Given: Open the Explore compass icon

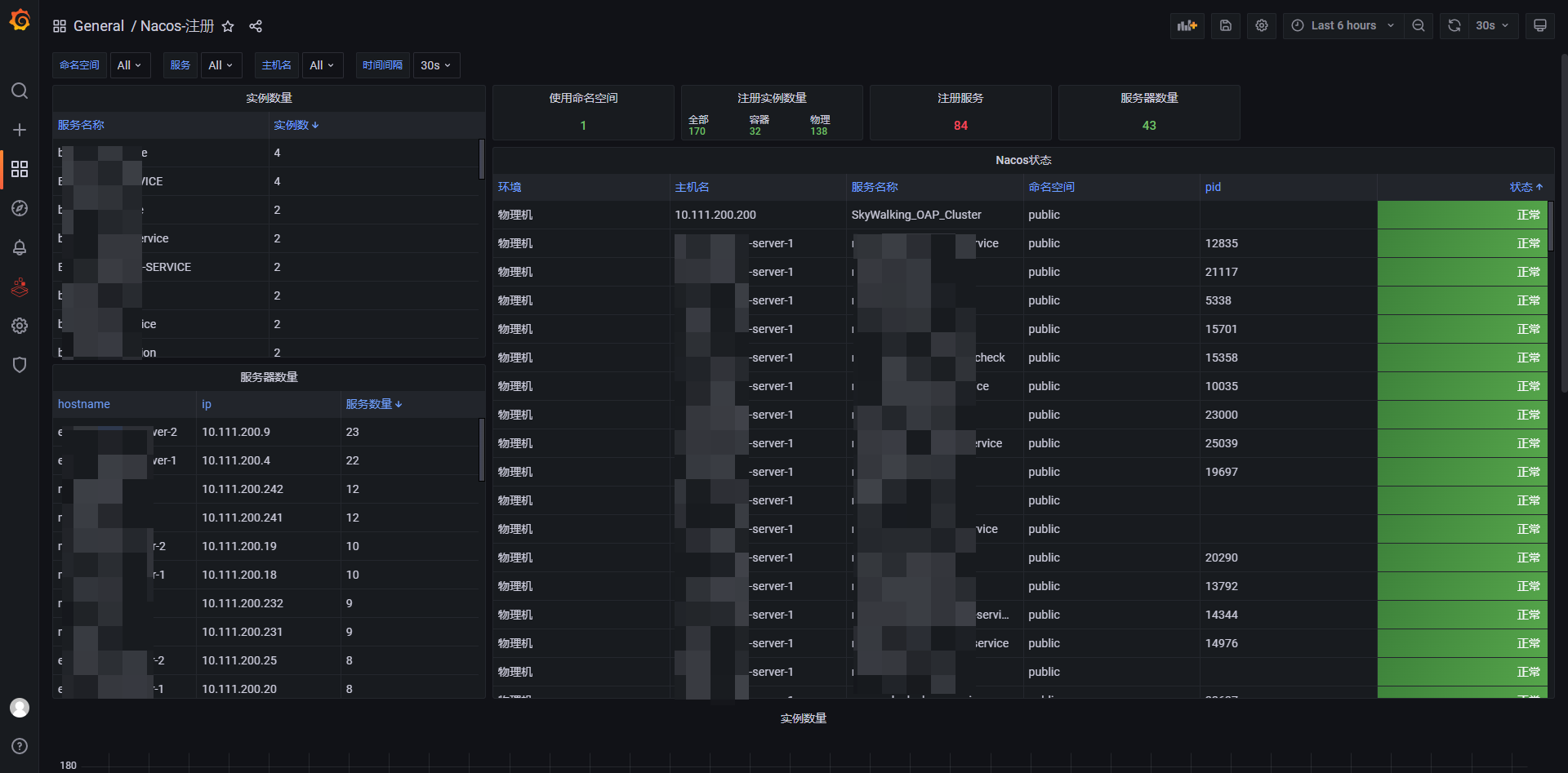Looking at the screenshot, I should 20,208.
